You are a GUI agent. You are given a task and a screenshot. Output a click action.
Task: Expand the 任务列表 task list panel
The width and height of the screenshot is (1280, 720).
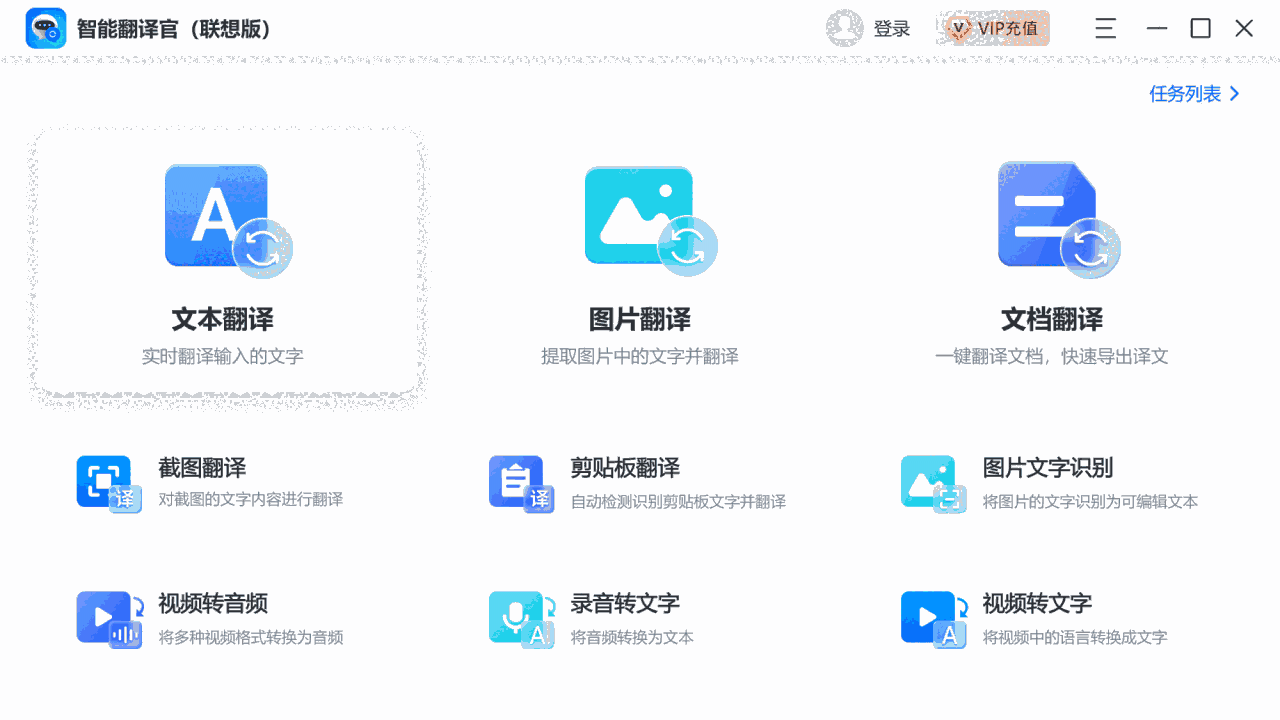coord(1188,94)
